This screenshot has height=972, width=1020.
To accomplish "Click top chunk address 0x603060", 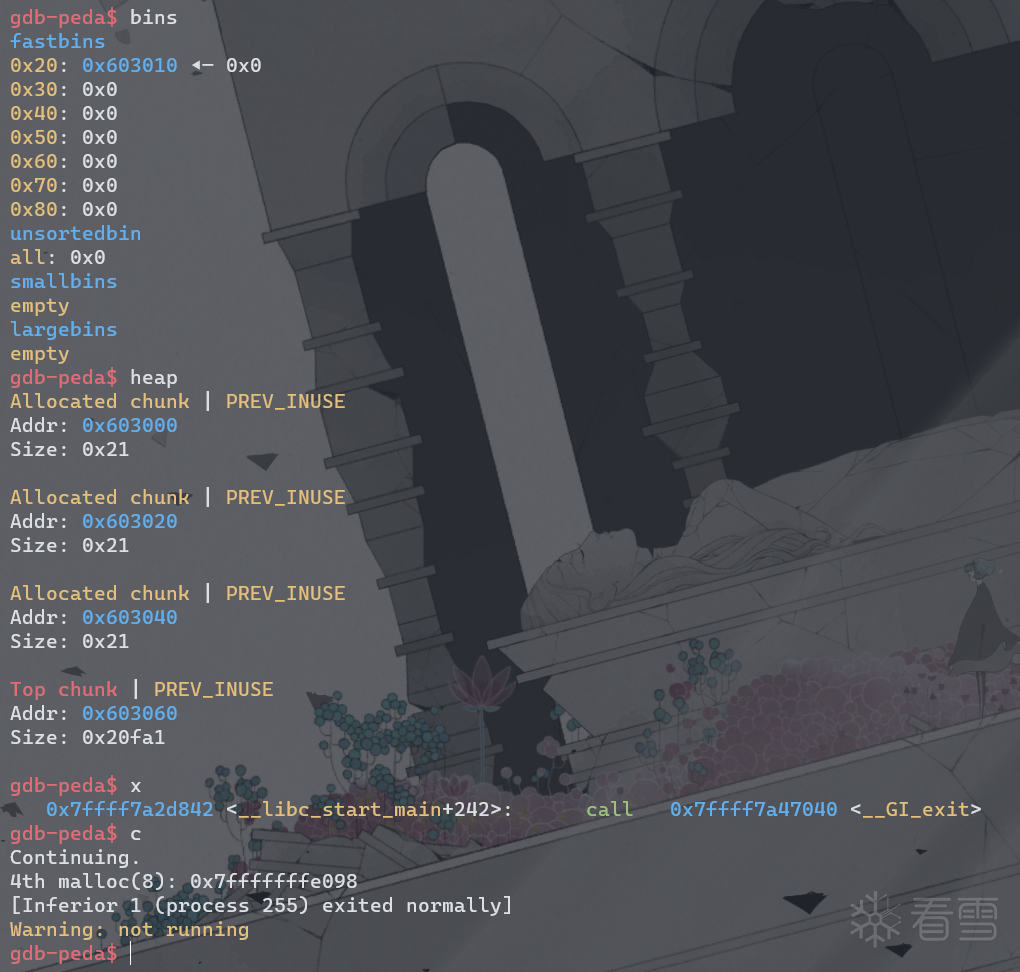I will (129, 714).
